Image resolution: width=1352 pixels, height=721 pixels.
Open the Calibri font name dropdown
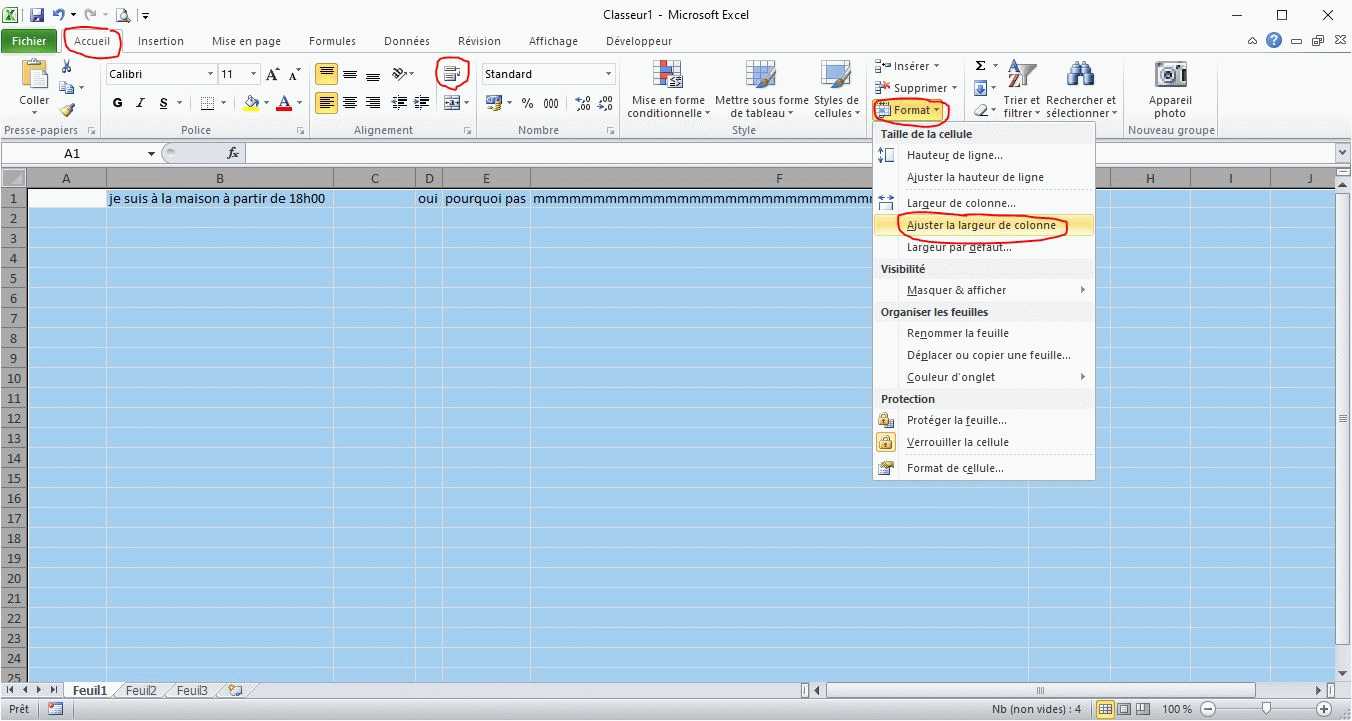coord(210,74)
